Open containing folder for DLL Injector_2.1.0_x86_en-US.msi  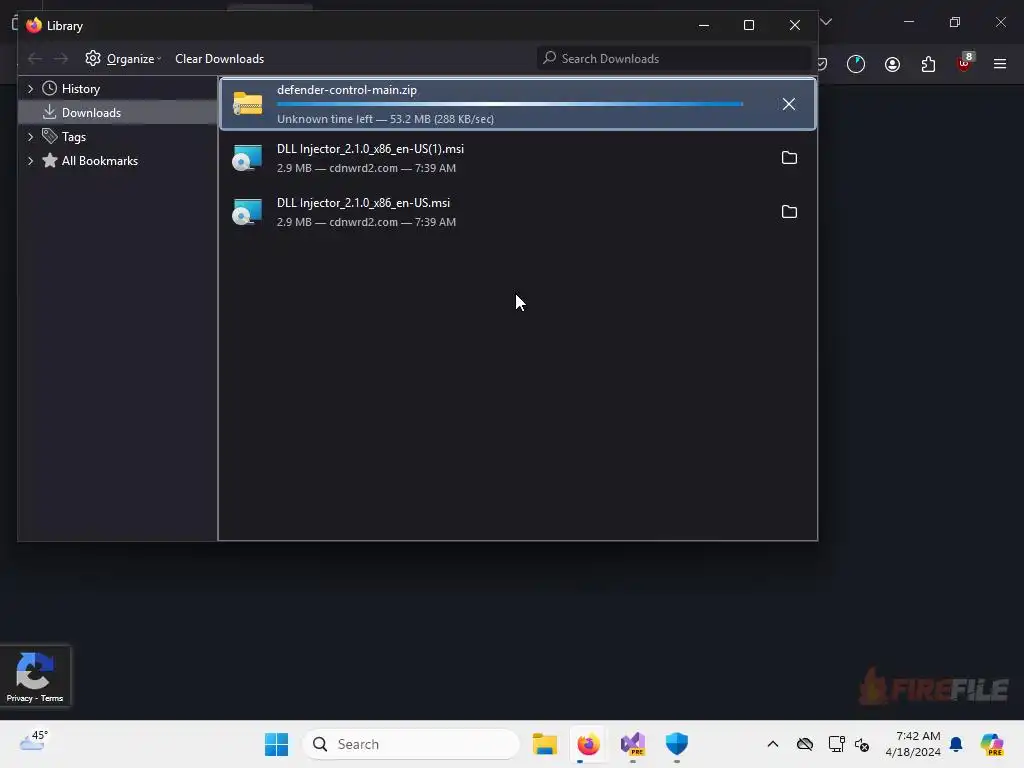point(789,212)
